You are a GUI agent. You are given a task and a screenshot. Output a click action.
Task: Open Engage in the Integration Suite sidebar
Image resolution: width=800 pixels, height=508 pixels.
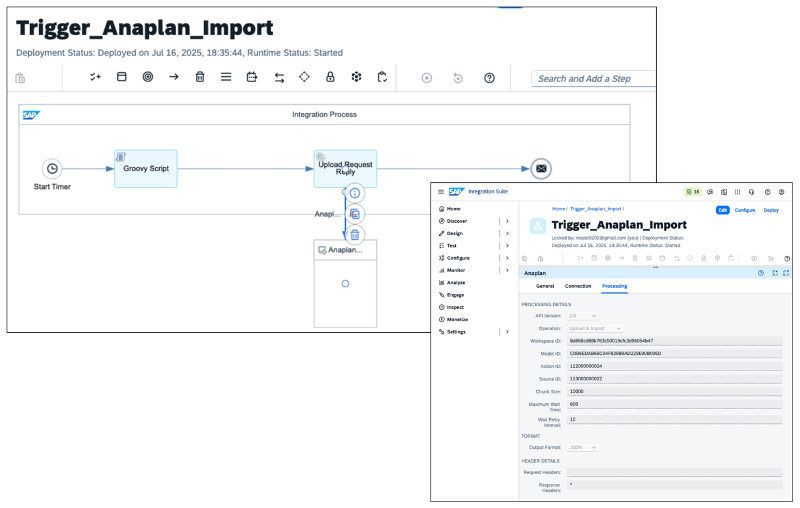(455, 295)
